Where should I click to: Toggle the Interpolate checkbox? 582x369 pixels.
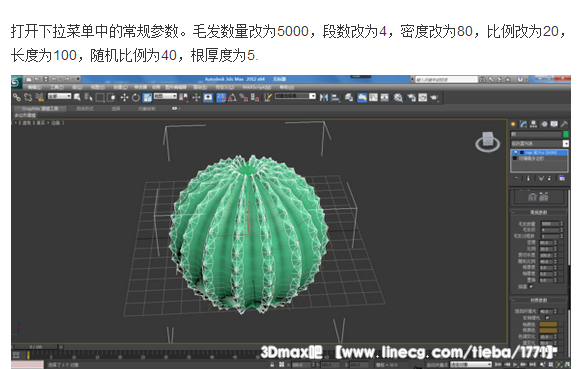531,286
